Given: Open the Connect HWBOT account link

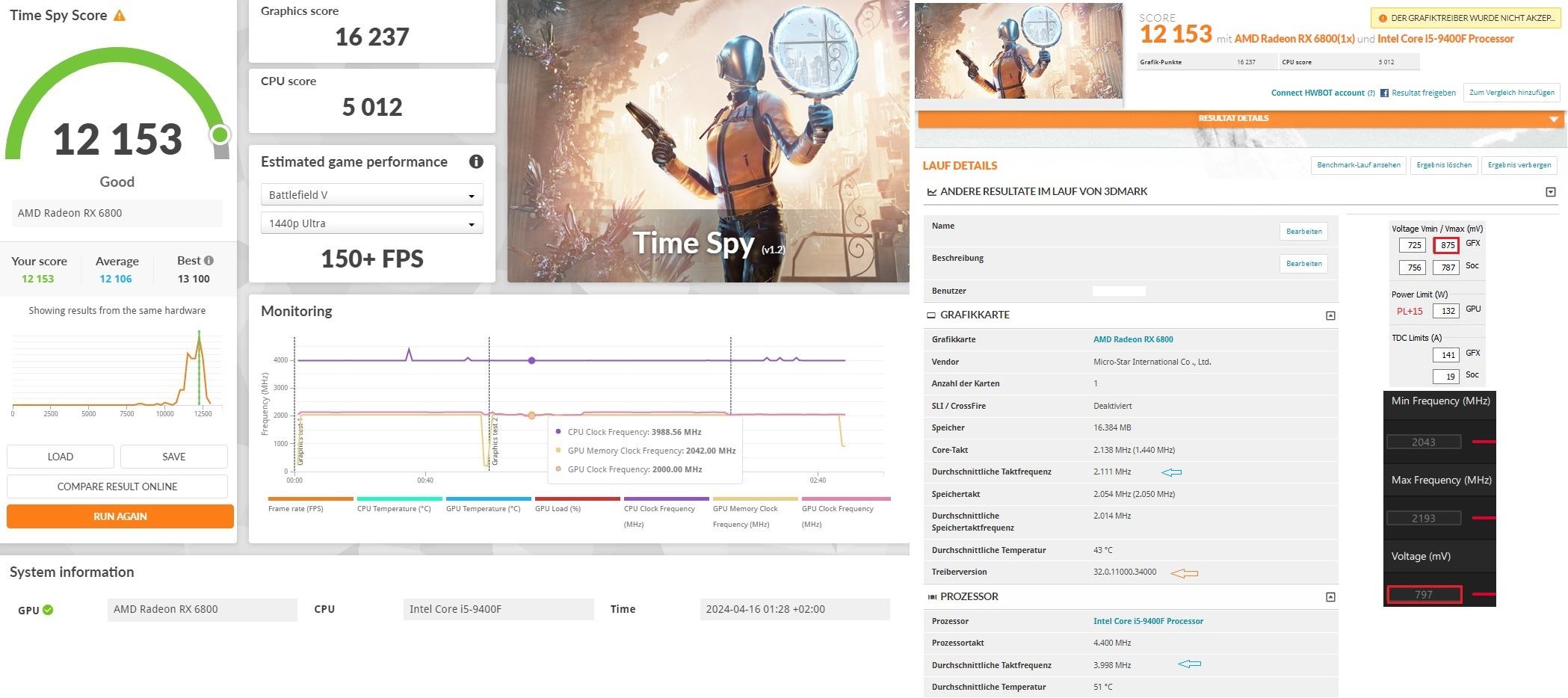Looking at the screenshot, I should point(1318,93).
